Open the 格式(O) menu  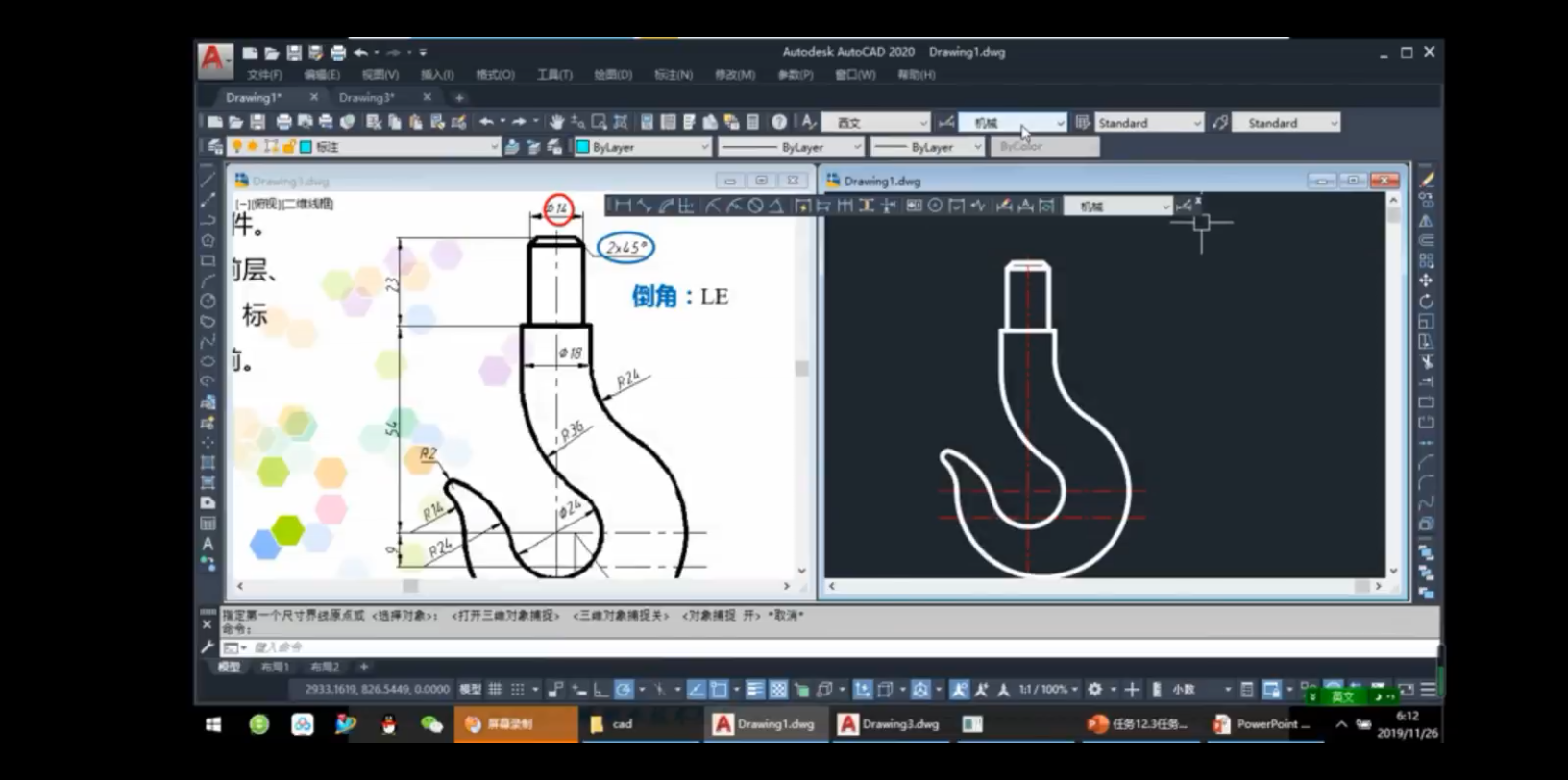(495, 75)
